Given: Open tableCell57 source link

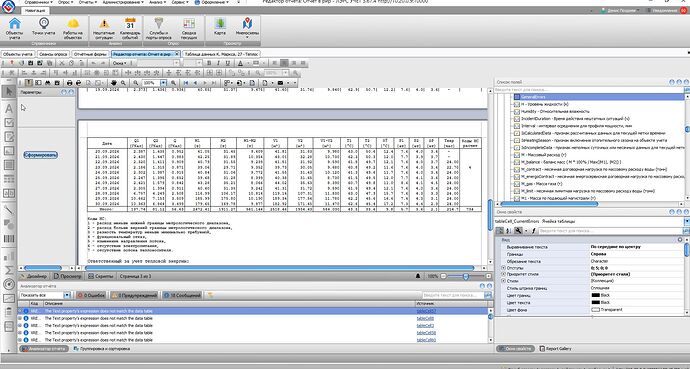Looking at the screenshot, I should click(426, 311).
